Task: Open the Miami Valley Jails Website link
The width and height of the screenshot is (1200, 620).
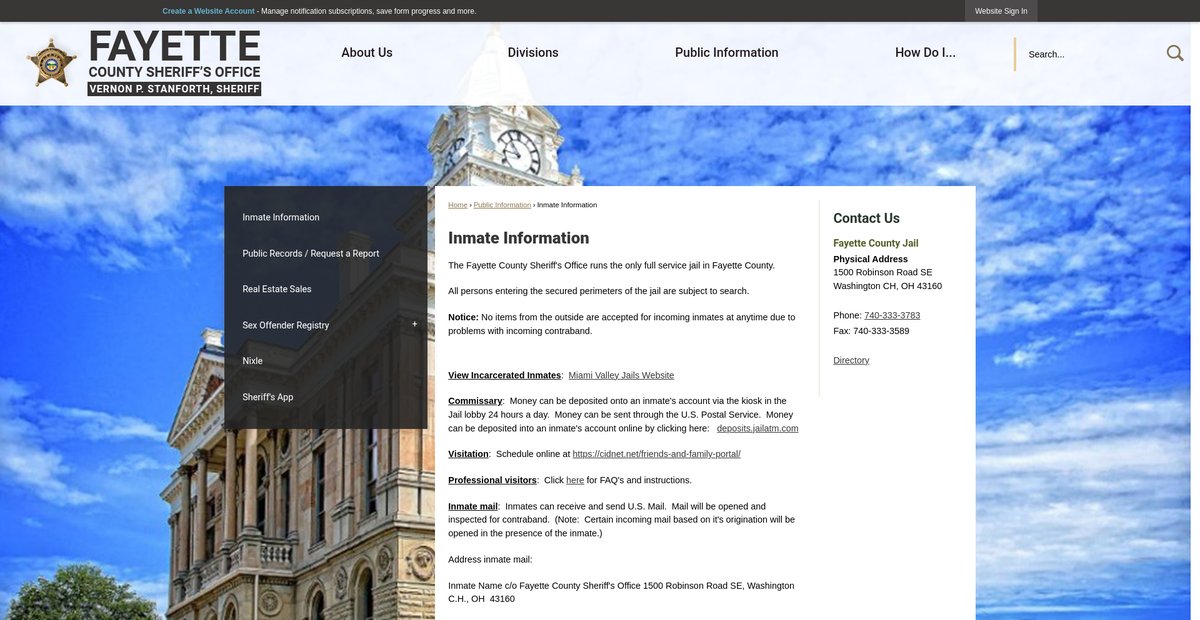Action: 621,375
